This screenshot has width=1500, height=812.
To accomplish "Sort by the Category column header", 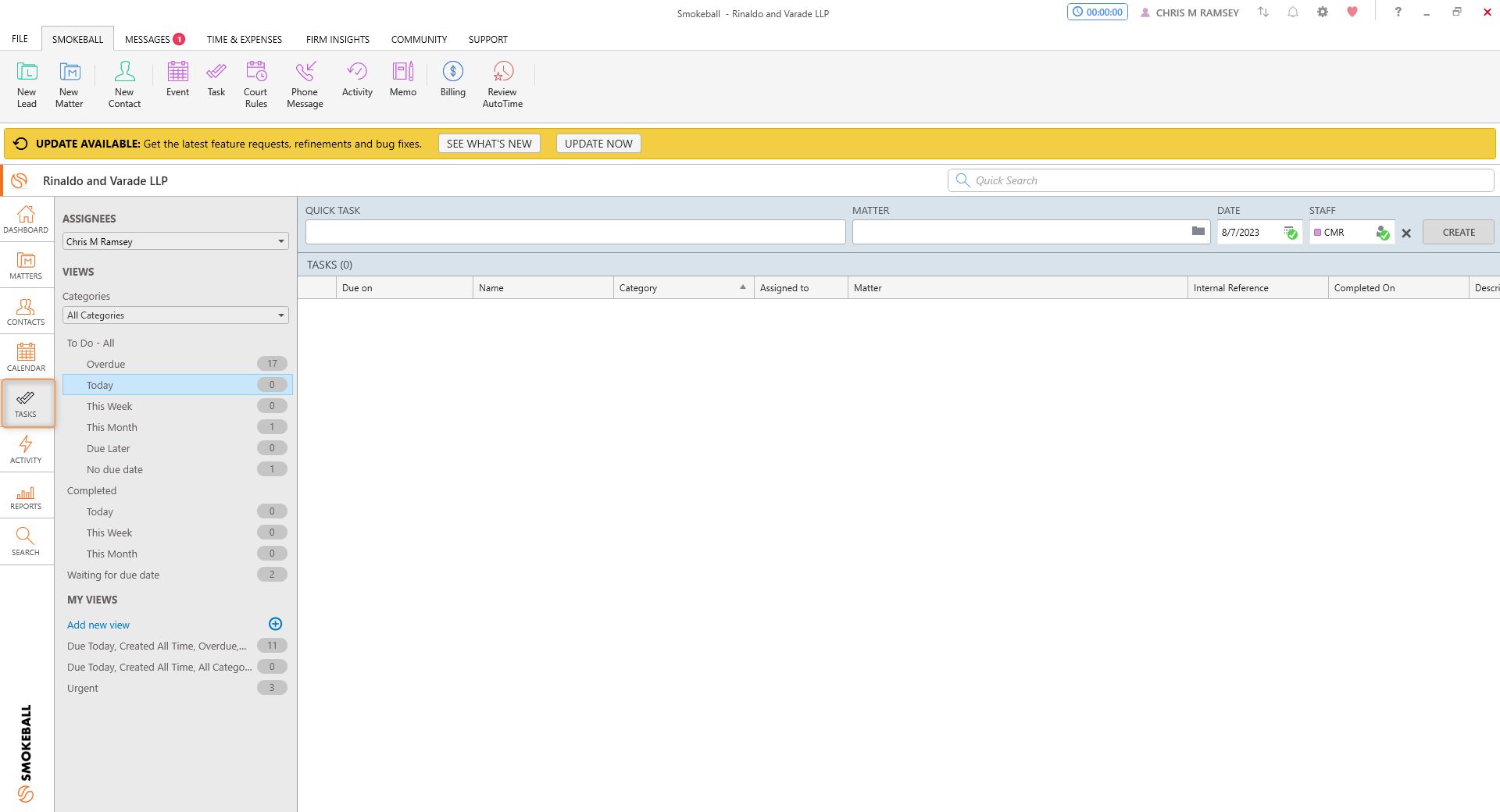I will tap(684, 287).
